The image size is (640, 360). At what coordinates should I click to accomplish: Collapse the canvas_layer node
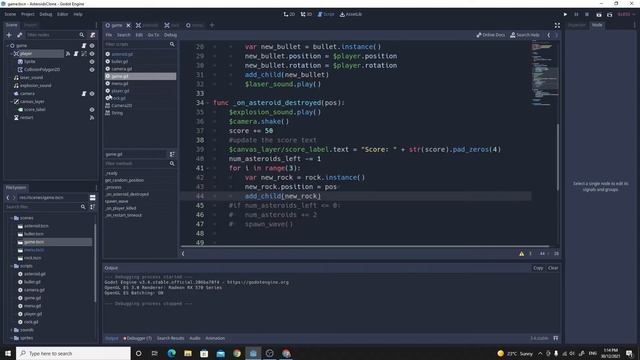pos(11,102)
